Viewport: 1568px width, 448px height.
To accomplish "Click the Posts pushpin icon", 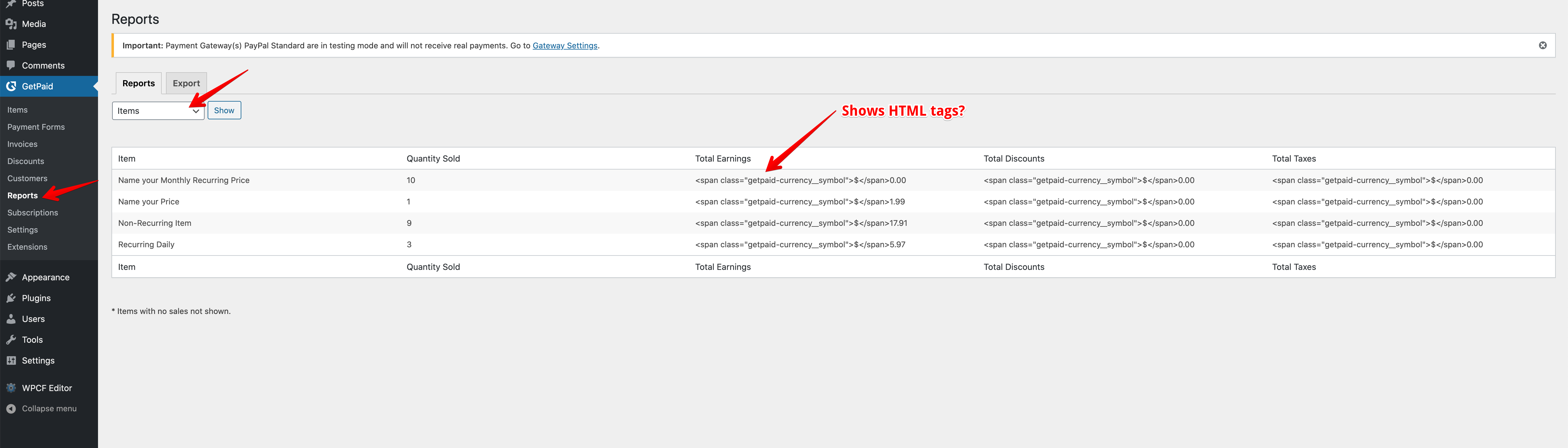I will coord(11,4).
